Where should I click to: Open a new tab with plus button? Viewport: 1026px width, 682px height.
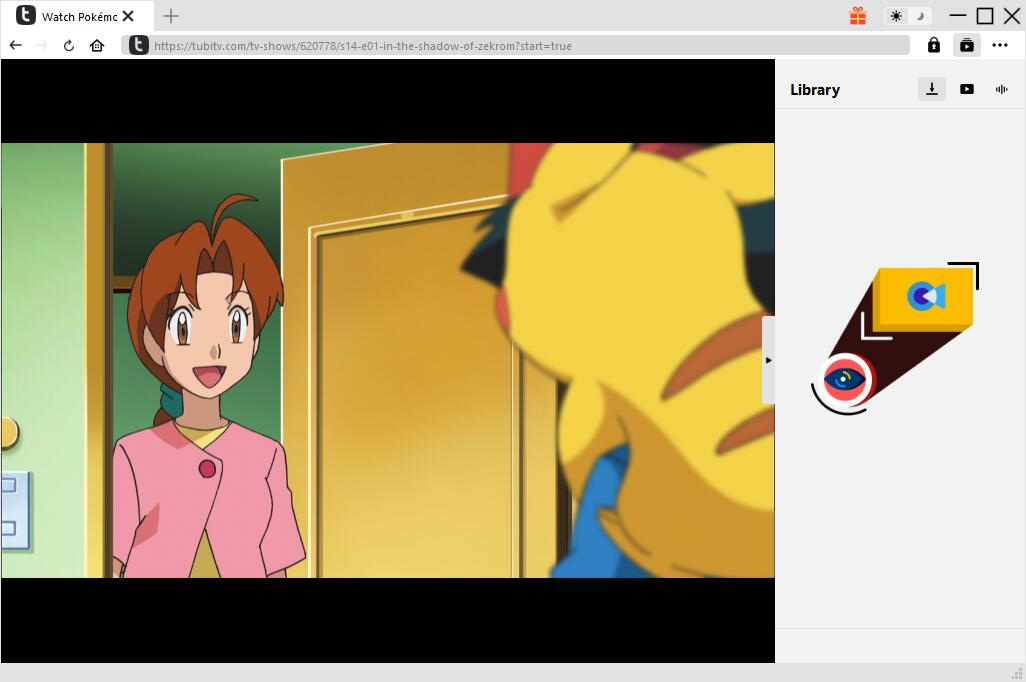coord(171,16)
